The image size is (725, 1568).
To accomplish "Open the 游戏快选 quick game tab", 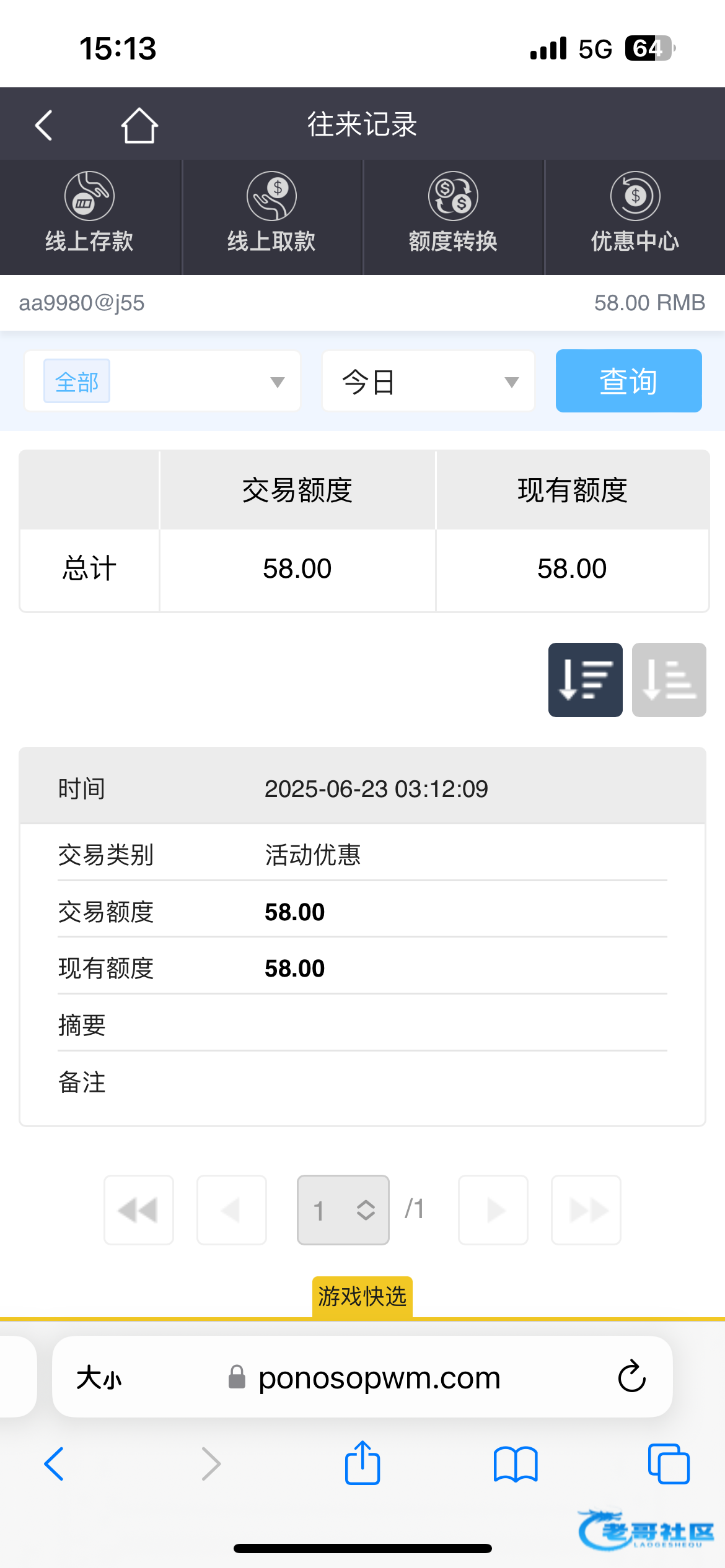I will [362, 1296].
